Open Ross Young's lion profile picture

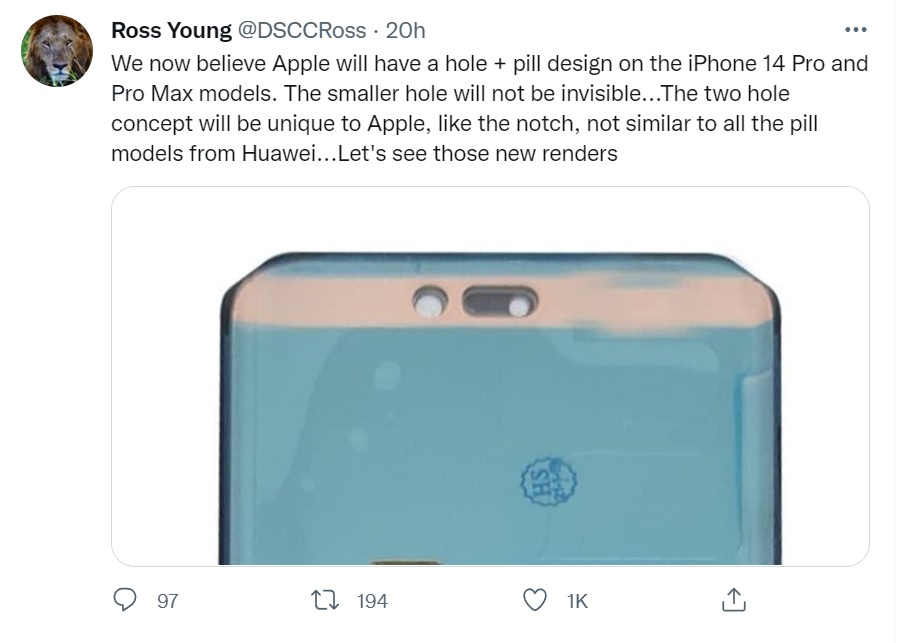click(x=57, y=51)
